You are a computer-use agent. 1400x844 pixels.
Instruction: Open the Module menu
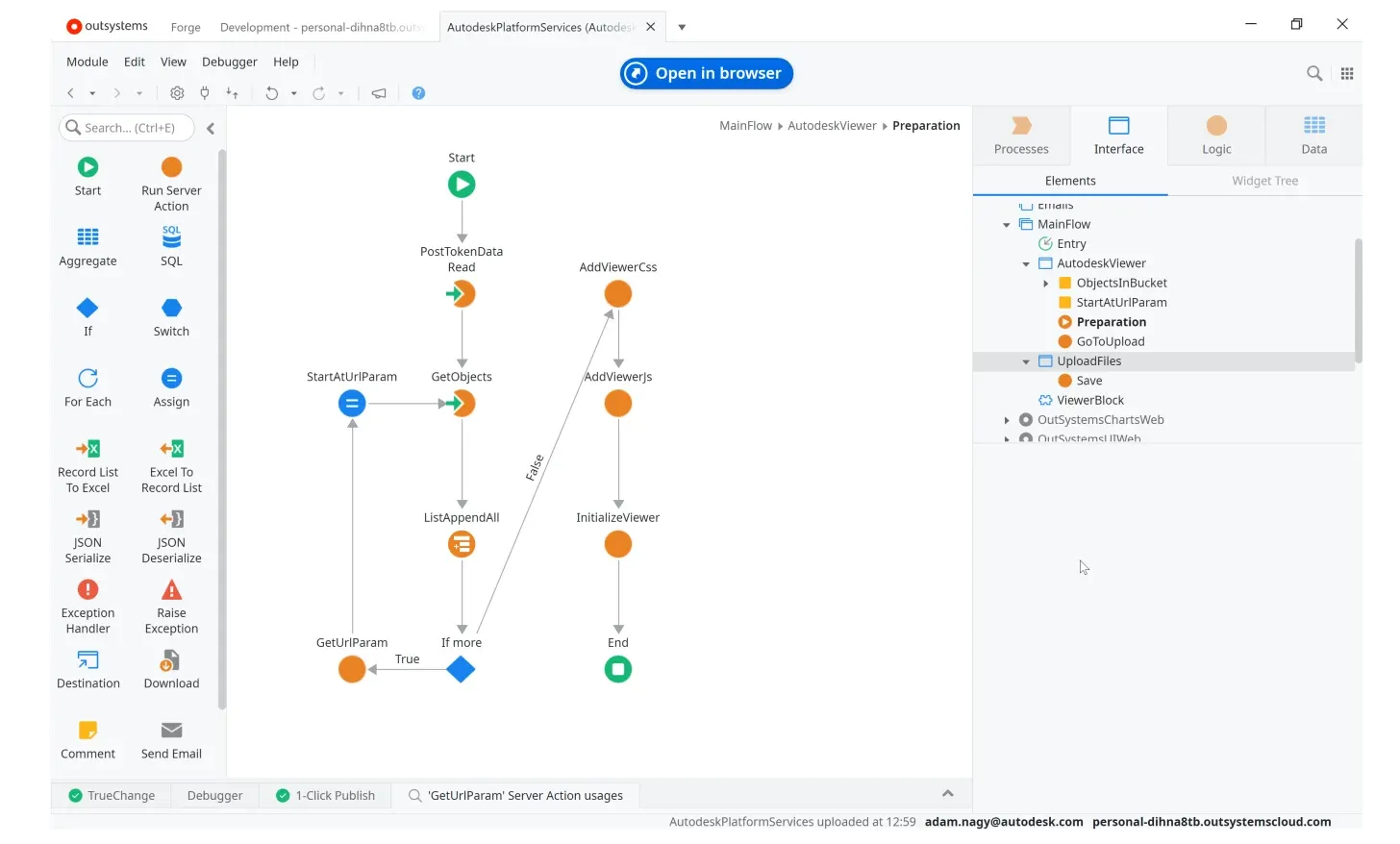point(87,62)
